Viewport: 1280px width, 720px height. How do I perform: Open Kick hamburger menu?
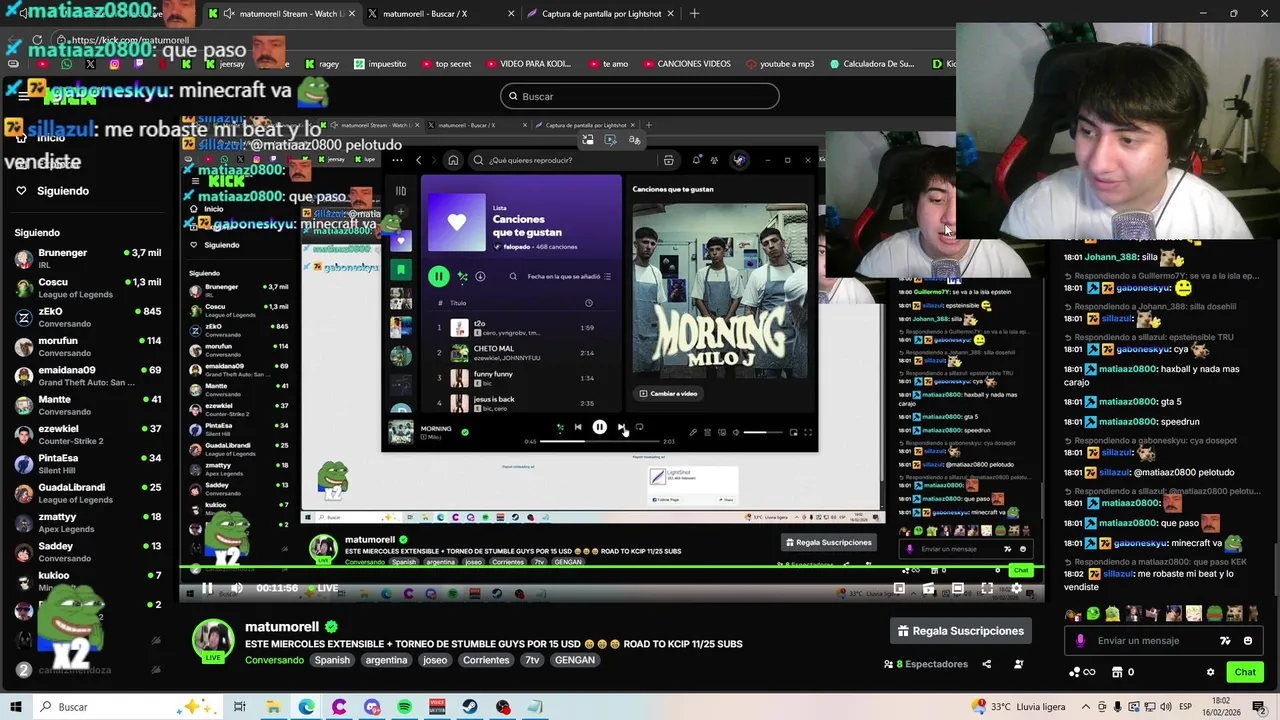[x=23, y=96]
